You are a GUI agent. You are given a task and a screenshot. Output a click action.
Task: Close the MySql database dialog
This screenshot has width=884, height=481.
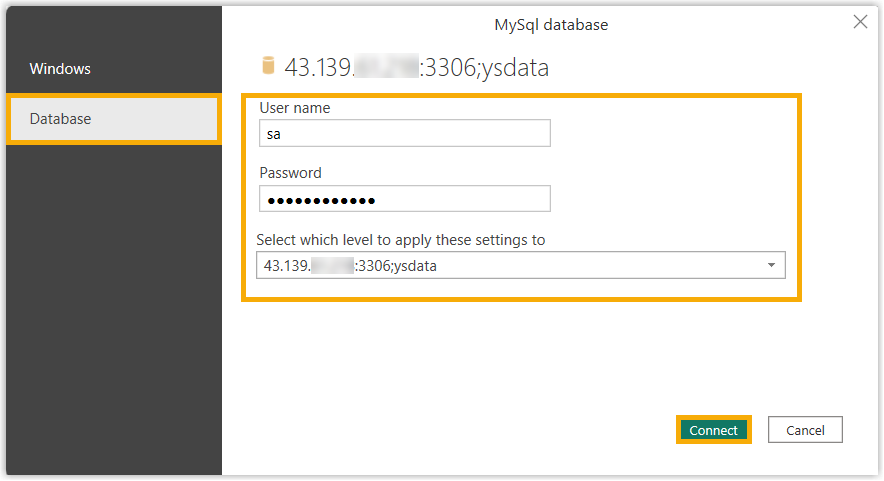860,22
